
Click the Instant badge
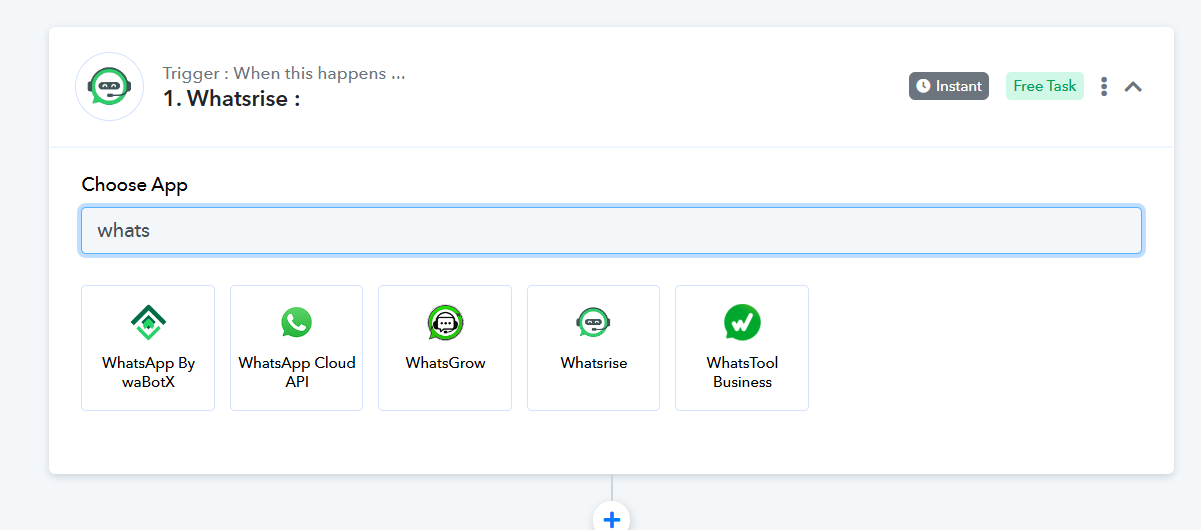[x=949, y=86]
